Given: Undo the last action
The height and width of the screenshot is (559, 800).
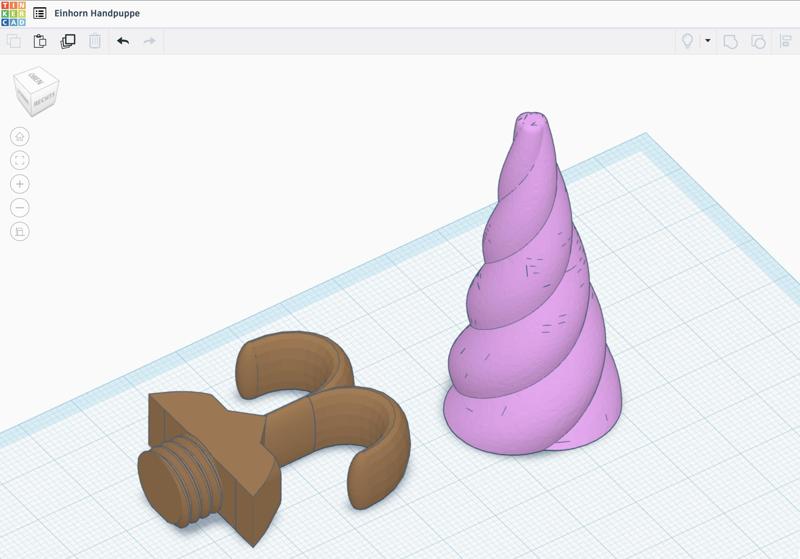Looking at the screenshot, I should click(123, 41).
